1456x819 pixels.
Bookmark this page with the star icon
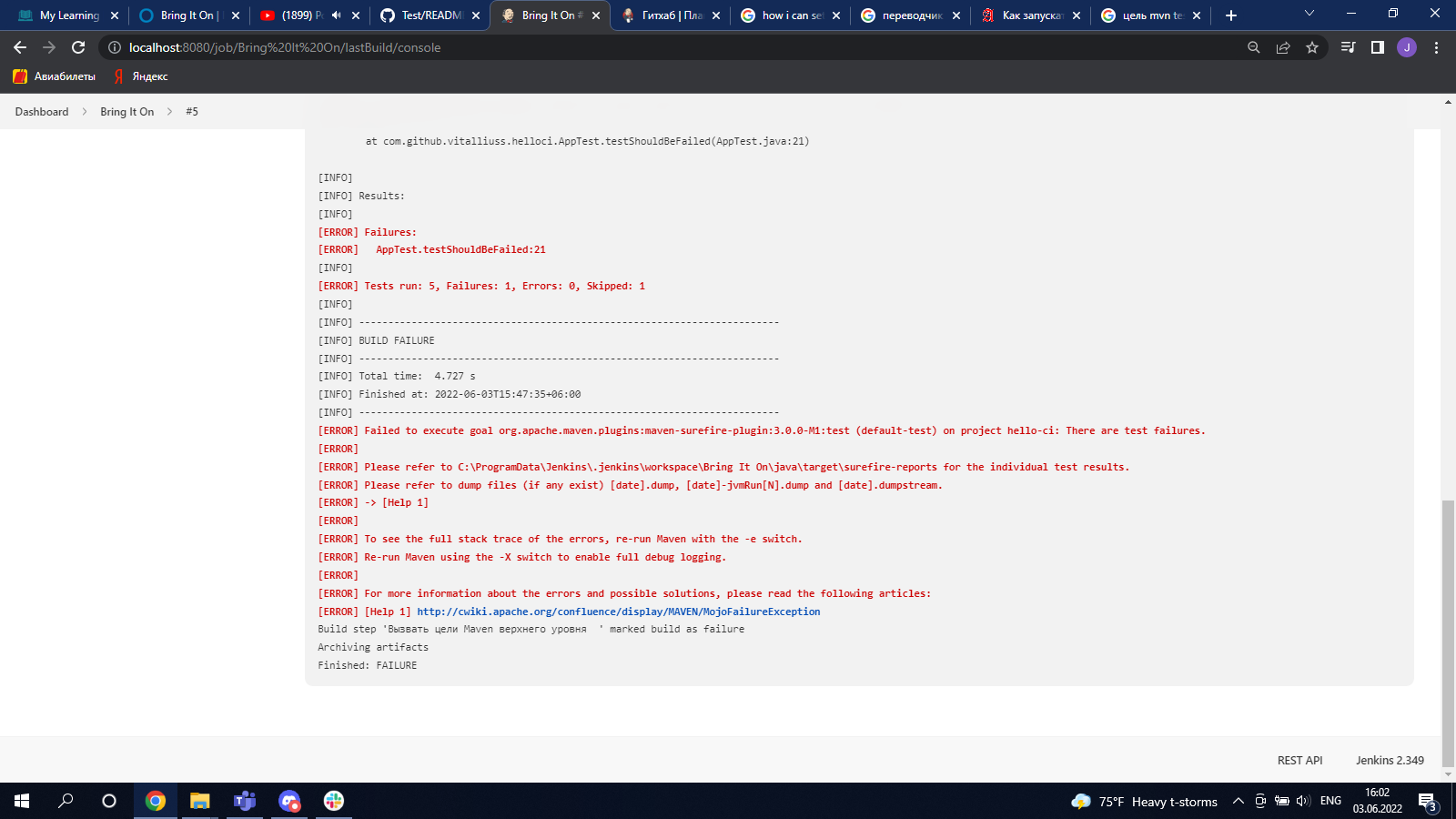[1312, 47]
